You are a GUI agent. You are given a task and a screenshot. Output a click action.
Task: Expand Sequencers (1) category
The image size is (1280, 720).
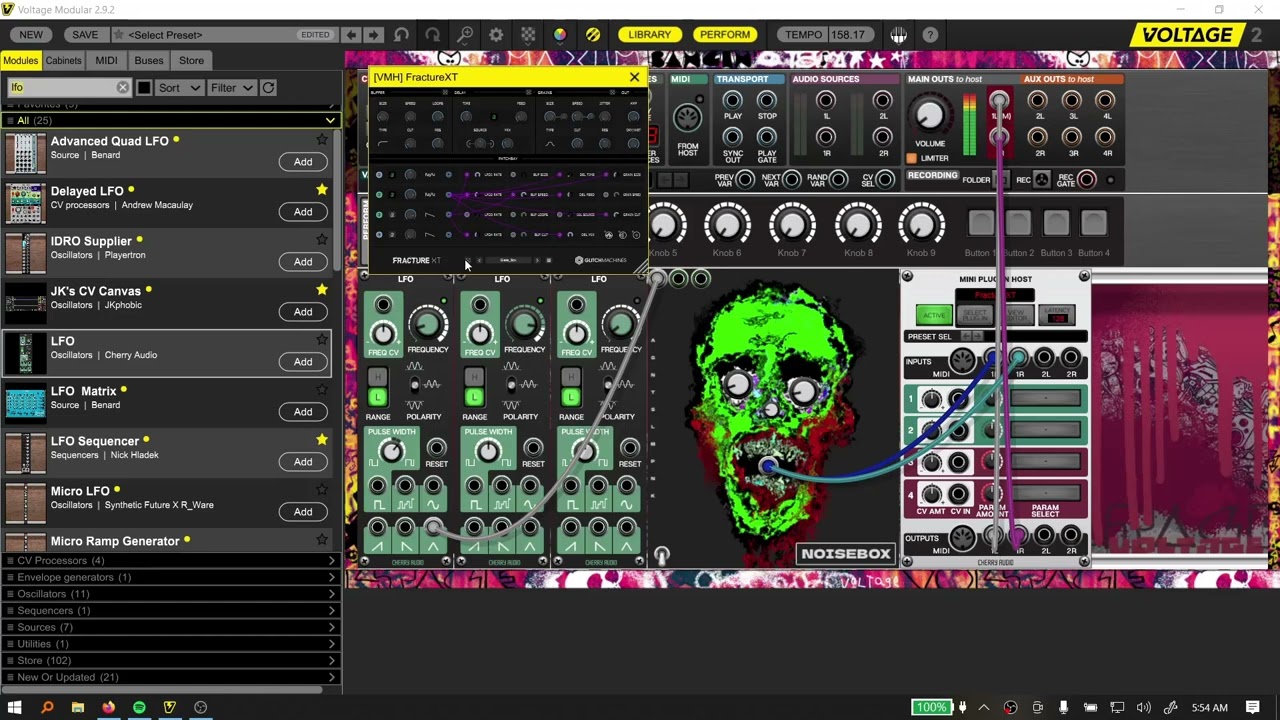[x=170, y=610]
